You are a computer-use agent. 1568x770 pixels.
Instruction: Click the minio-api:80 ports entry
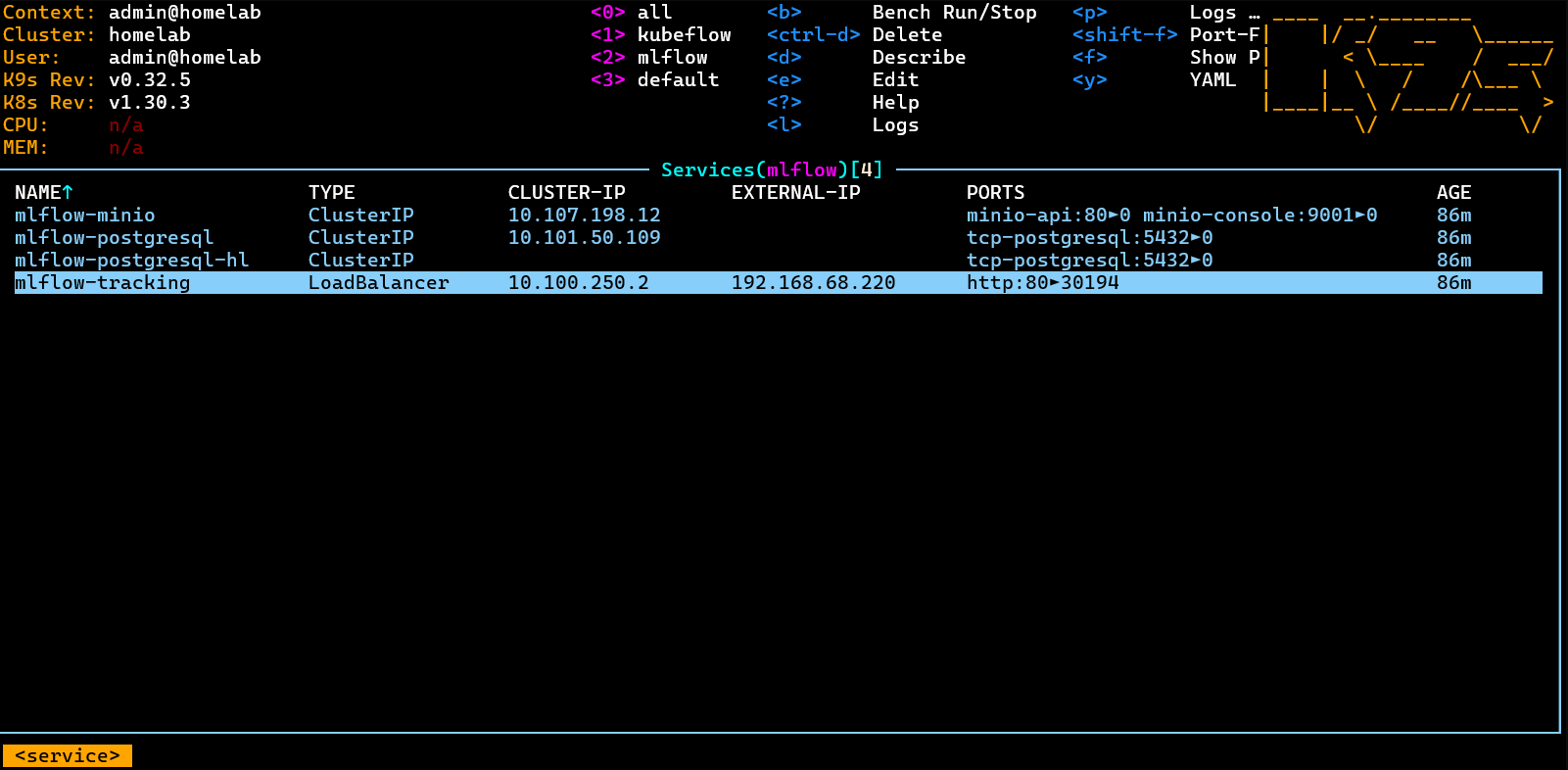pos(1049,215)
